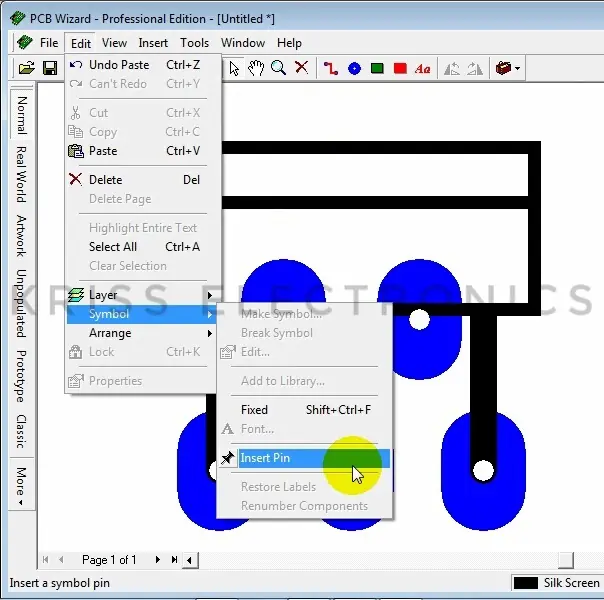Expand the Layer submenu

pyautogui.click(x=141, y=295)
